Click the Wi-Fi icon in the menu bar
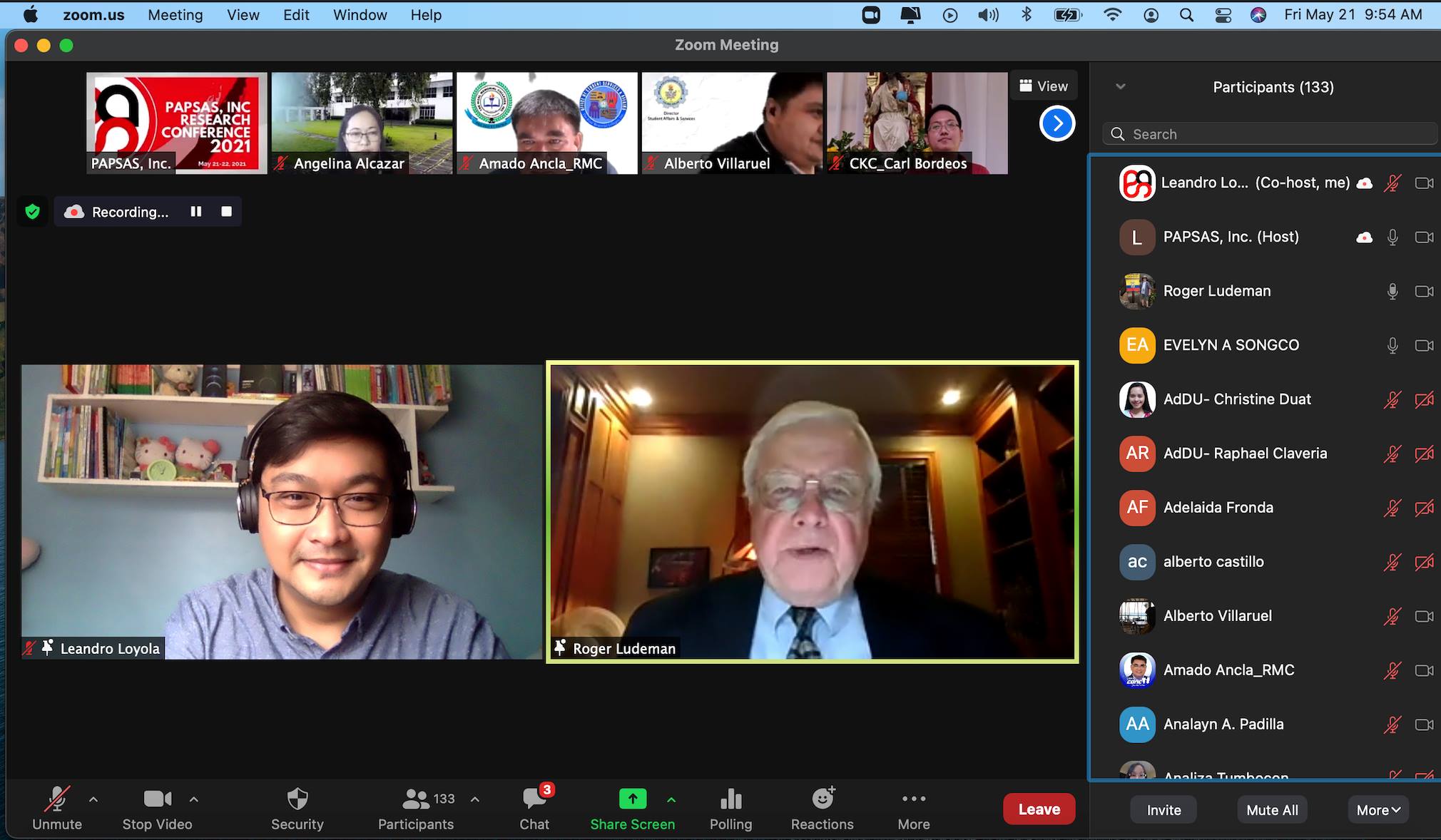 click(x=1112, y=15)
